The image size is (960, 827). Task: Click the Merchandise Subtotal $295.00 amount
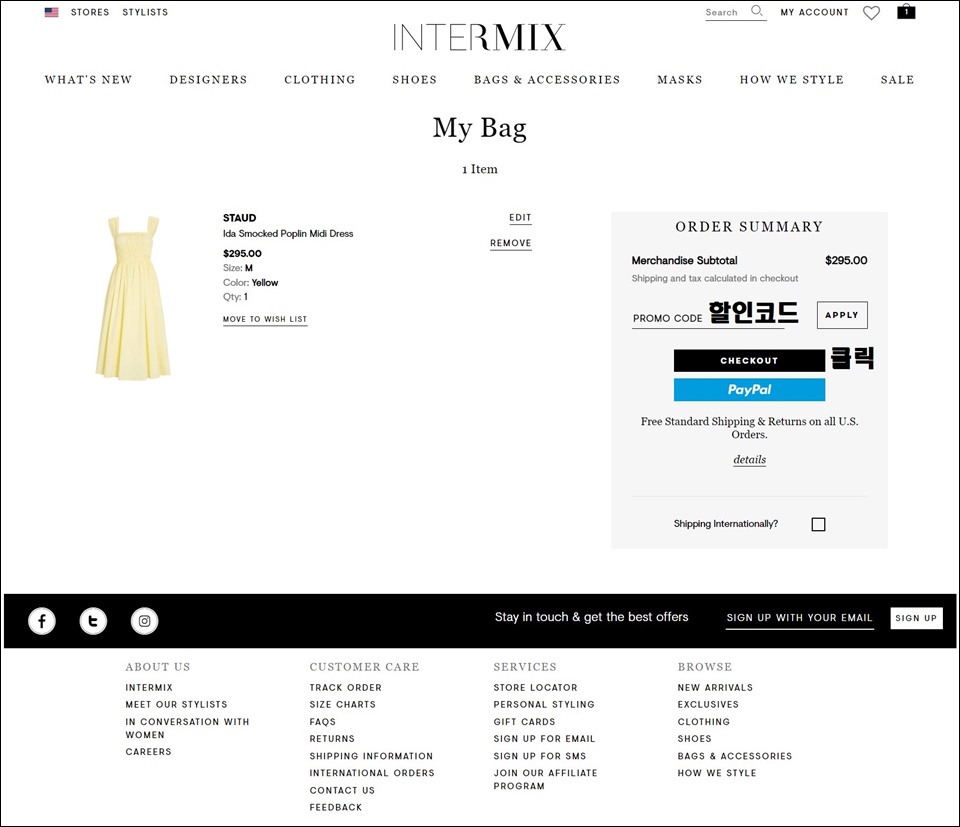(x=846, y=261)
